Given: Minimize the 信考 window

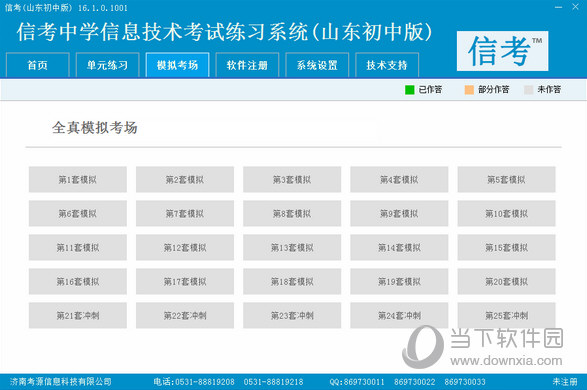Looking at the screenshot, I should pyautogui.click(x=559, y=7).
